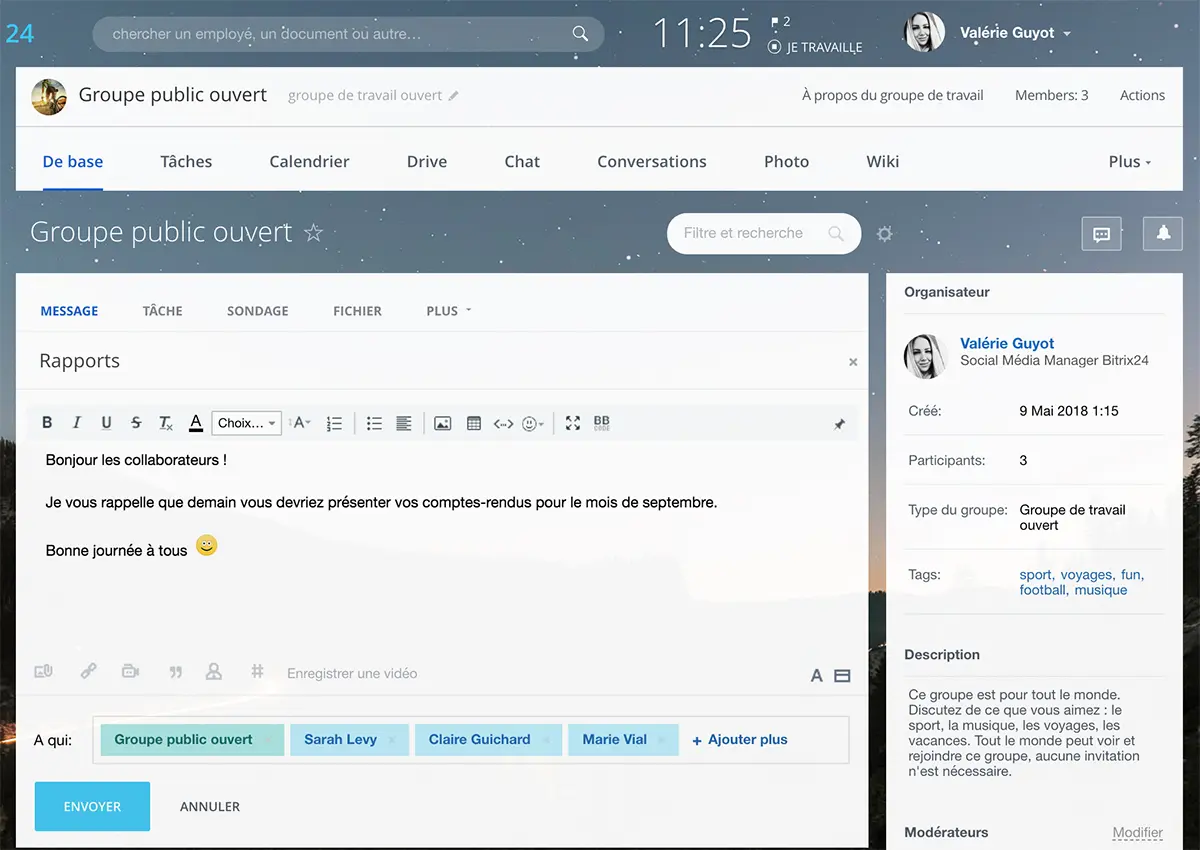The width and height of the screenshot is (1200, 850).
Task: Click the BB code mode icon
Action: 601,423
